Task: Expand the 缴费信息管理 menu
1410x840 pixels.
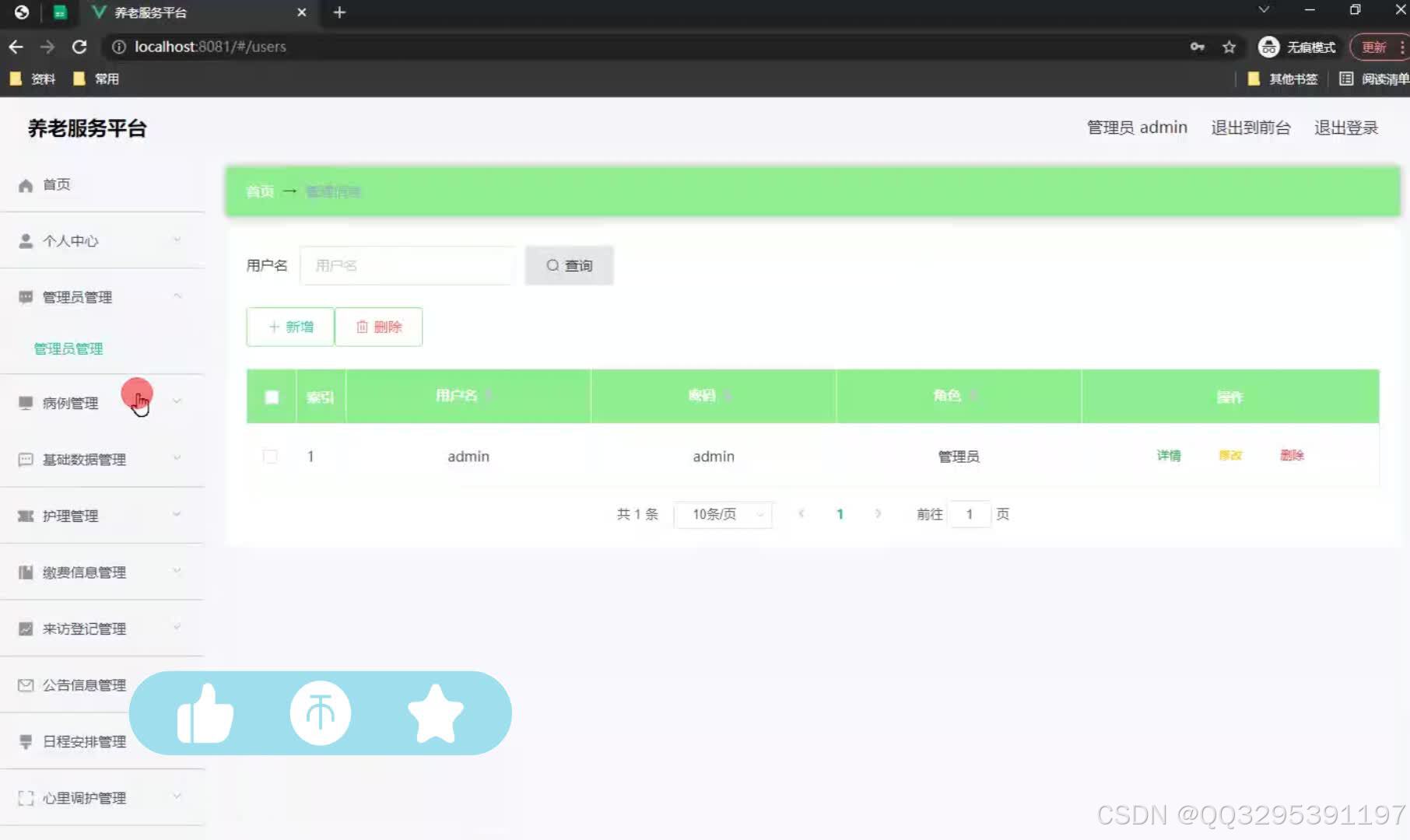Action: coord(102,572)
